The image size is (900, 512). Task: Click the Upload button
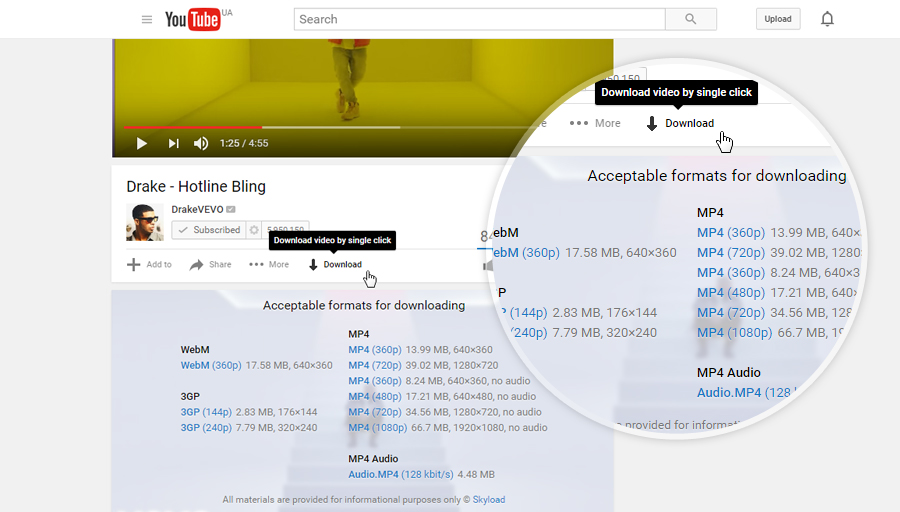point(777,19)
